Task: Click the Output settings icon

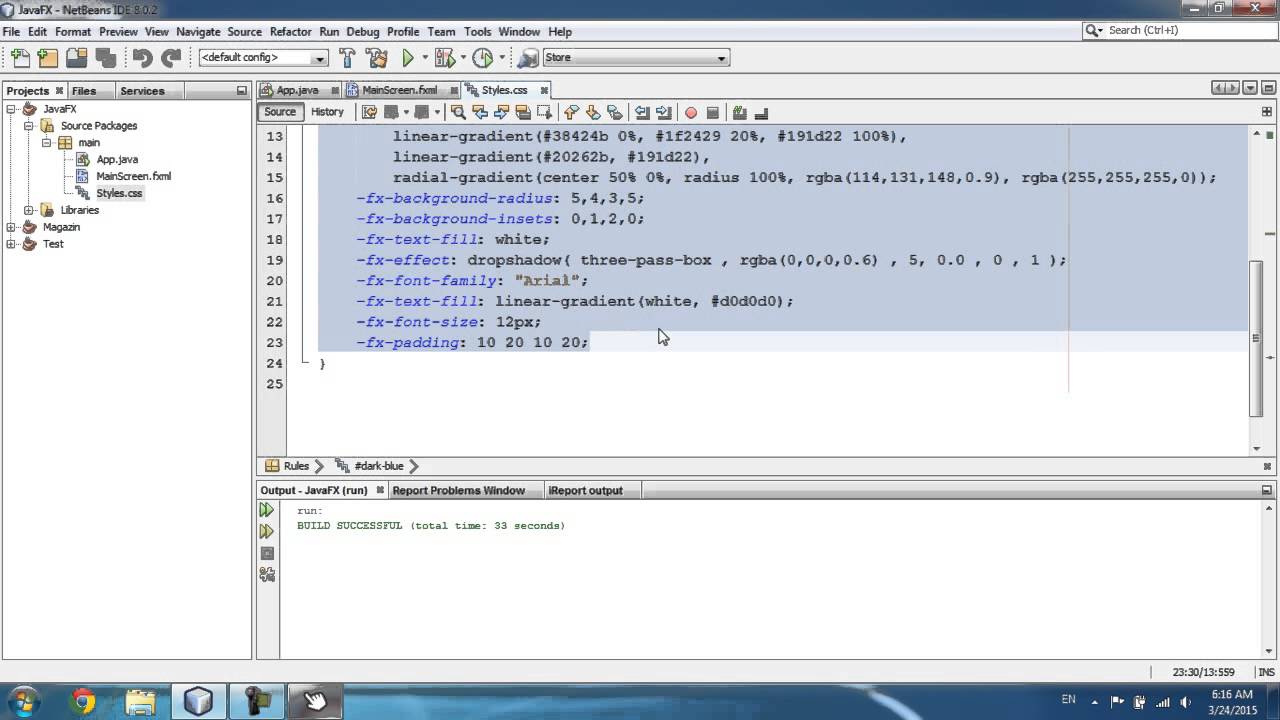Action: 267,574
